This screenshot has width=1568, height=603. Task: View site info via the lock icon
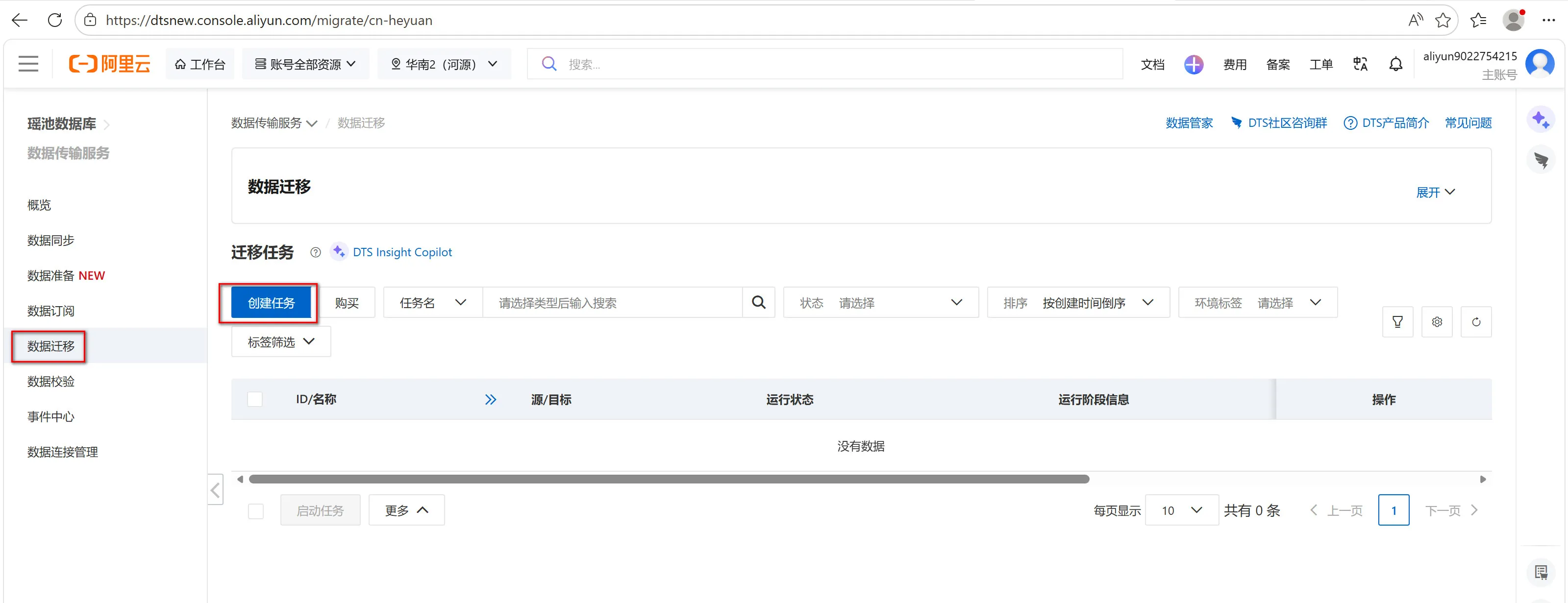90,20
